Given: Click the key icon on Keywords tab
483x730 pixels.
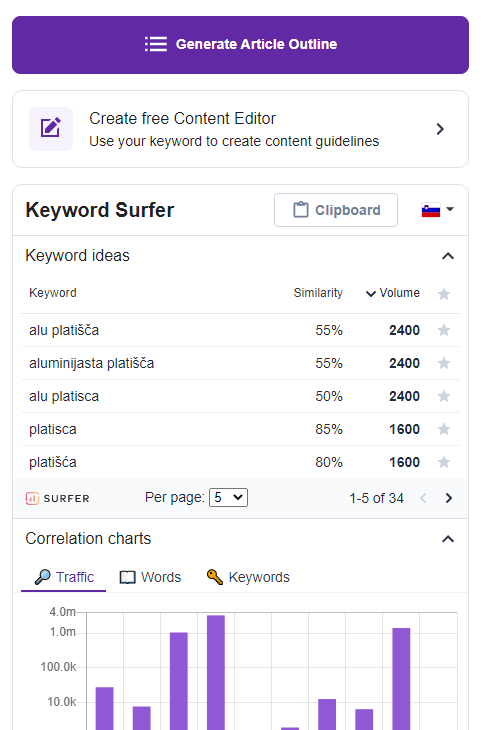Looking at the screenshot, I should pos(214,576).
